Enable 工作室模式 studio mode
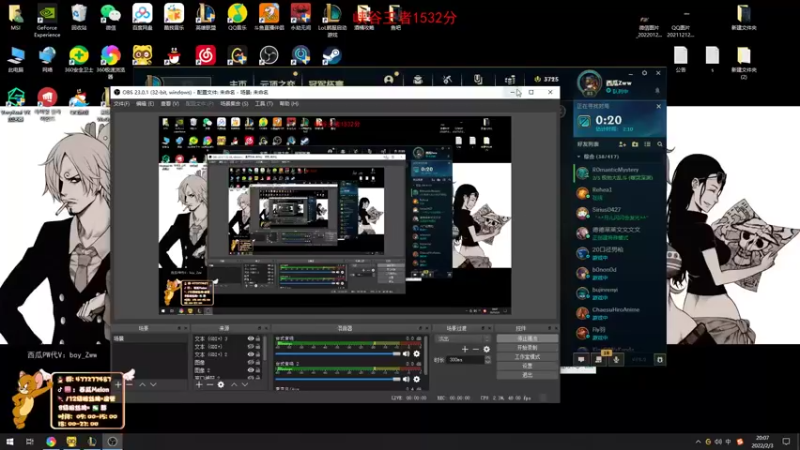Viewport: 800px width, 450px height. click(x=527, y=357)
